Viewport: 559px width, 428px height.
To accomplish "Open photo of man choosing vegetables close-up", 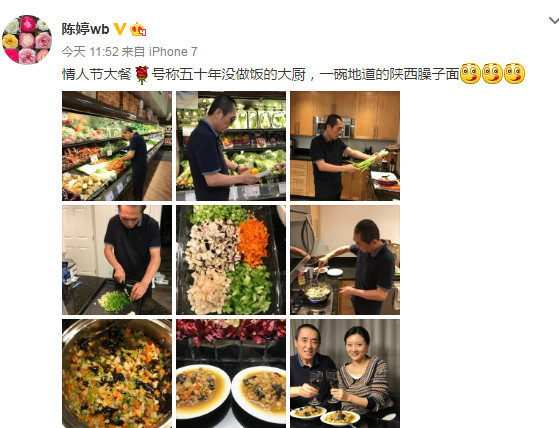I will pos(231,146).
